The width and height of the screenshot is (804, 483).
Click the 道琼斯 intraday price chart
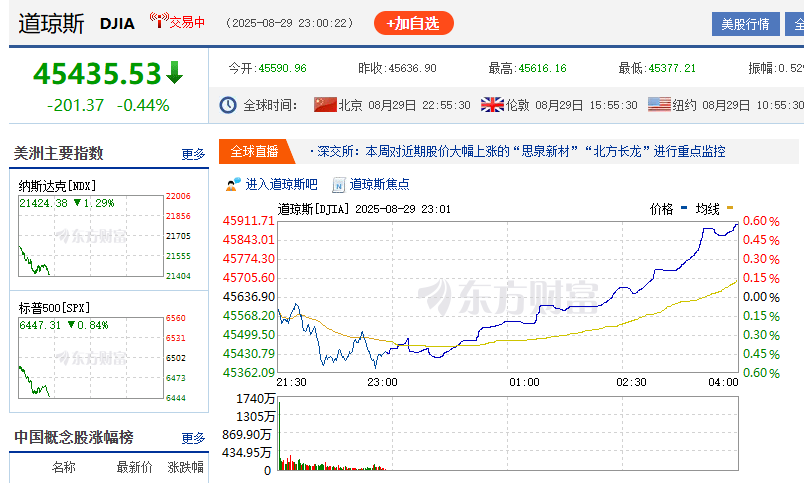[x=508, y=297]
